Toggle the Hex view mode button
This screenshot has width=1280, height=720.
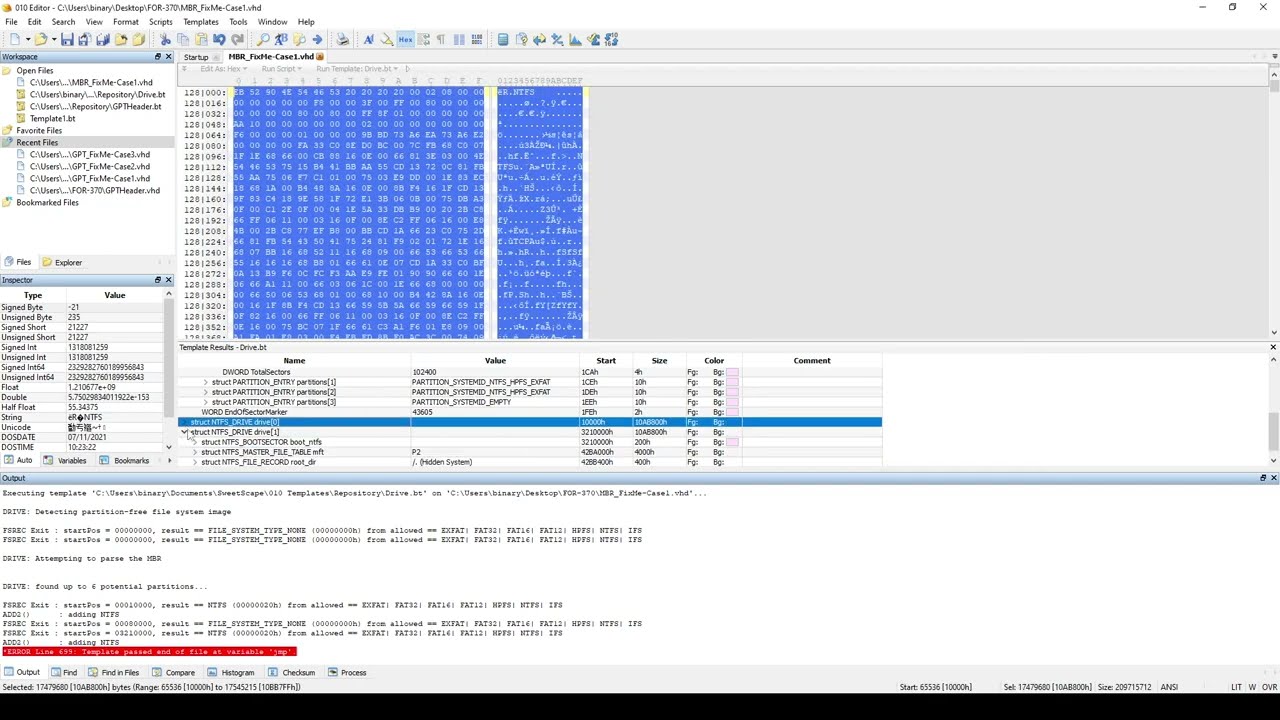(x=405, y=40)
